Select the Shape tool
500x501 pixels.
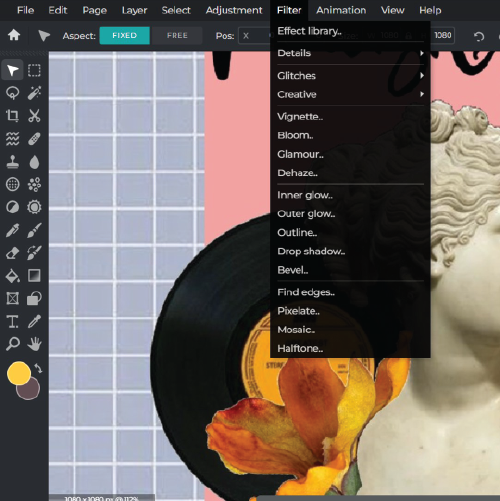coord(34,298)
